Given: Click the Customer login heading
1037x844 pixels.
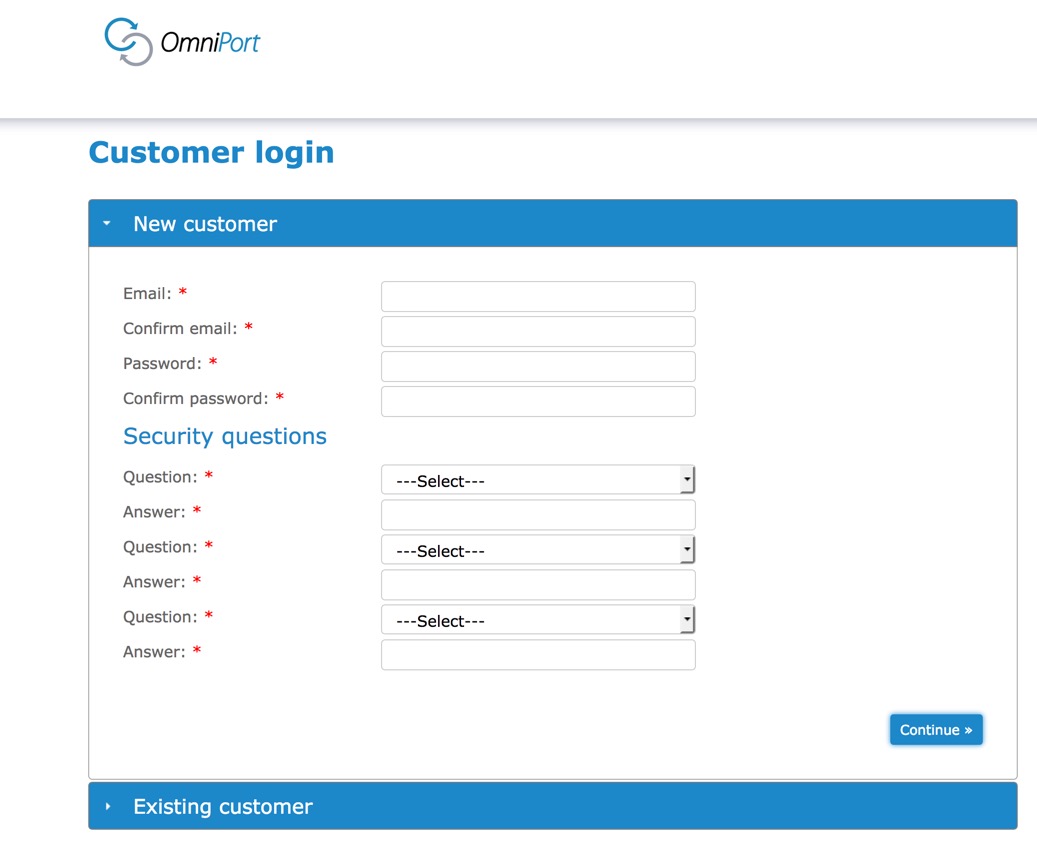Looking at the screenshot, I should click(x=212, y=153).
